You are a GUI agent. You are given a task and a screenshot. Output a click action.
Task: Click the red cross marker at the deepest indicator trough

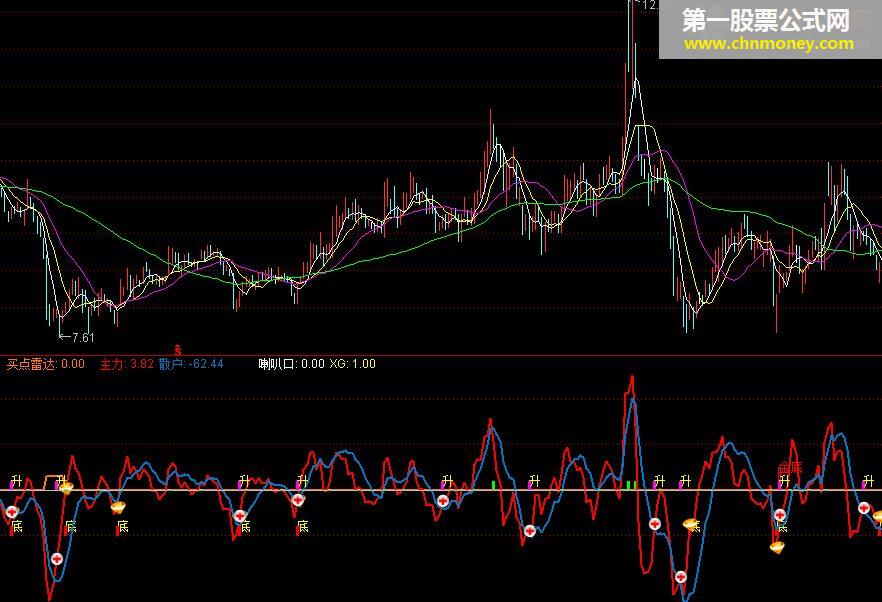(x=681, y=577)
